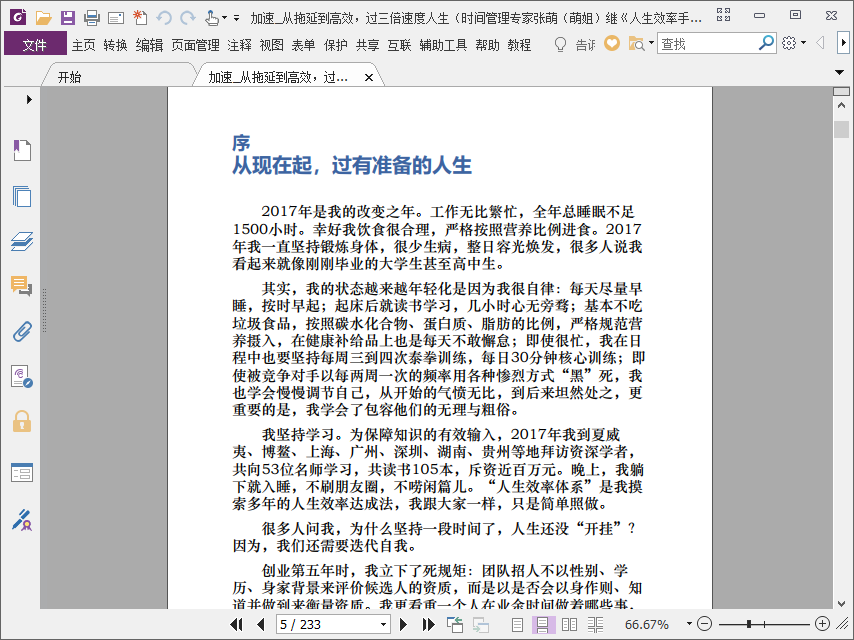
Task: Go to the previous page
Action: [260, 624]
